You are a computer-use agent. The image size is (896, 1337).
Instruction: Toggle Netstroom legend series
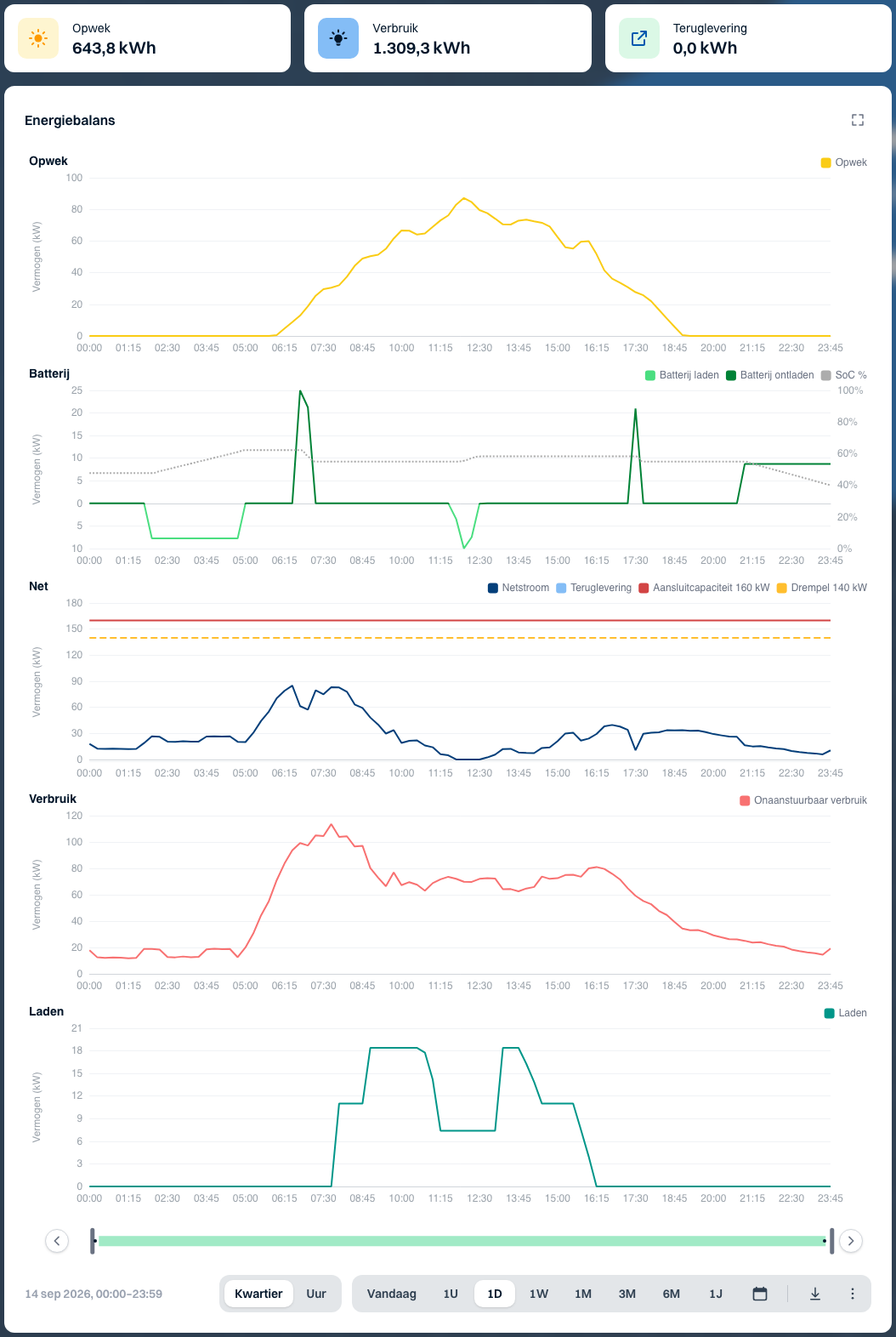[519, 588]
